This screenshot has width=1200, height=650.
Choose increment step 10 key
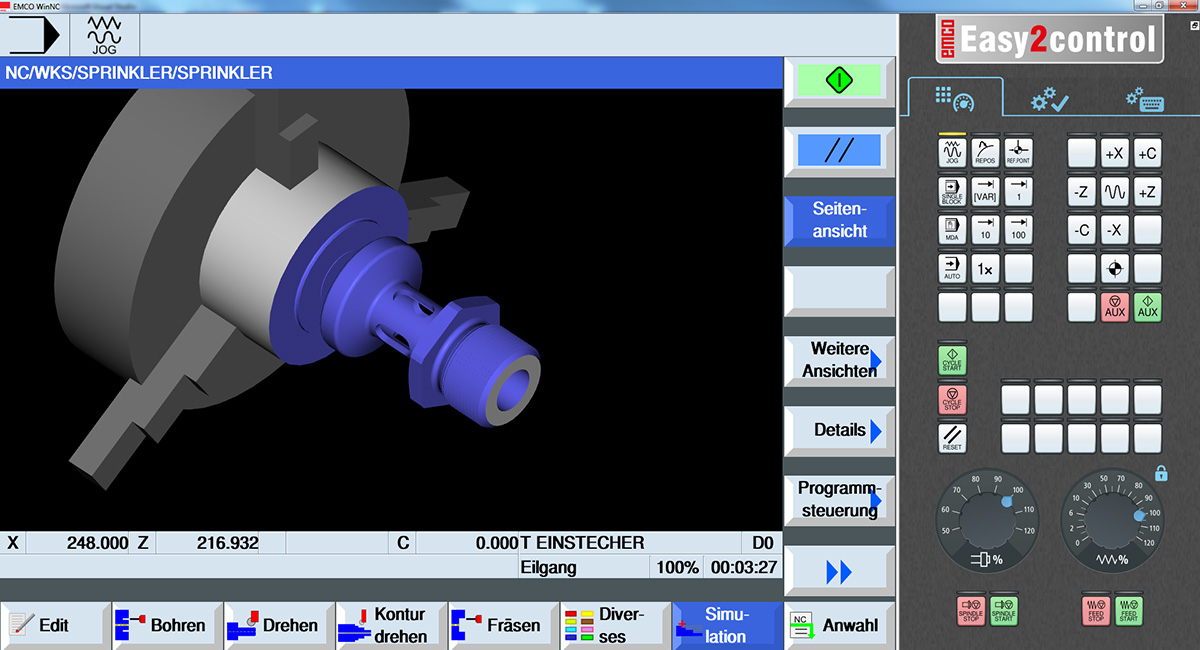985,230
